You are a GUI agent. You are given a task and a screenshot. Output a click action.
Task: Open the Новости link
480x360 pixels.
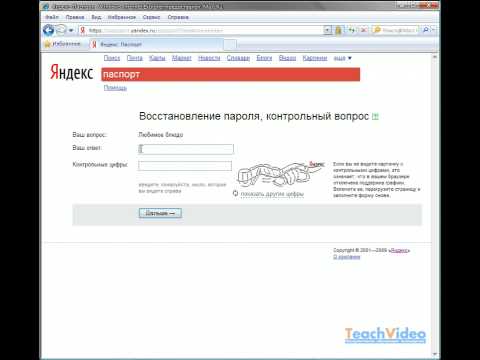[209, 58]
